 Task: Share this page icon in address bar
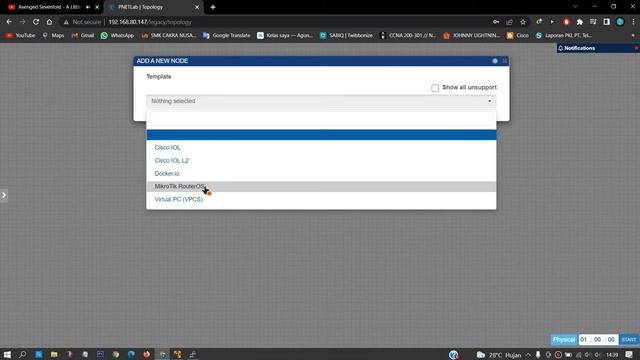[509, 22]
